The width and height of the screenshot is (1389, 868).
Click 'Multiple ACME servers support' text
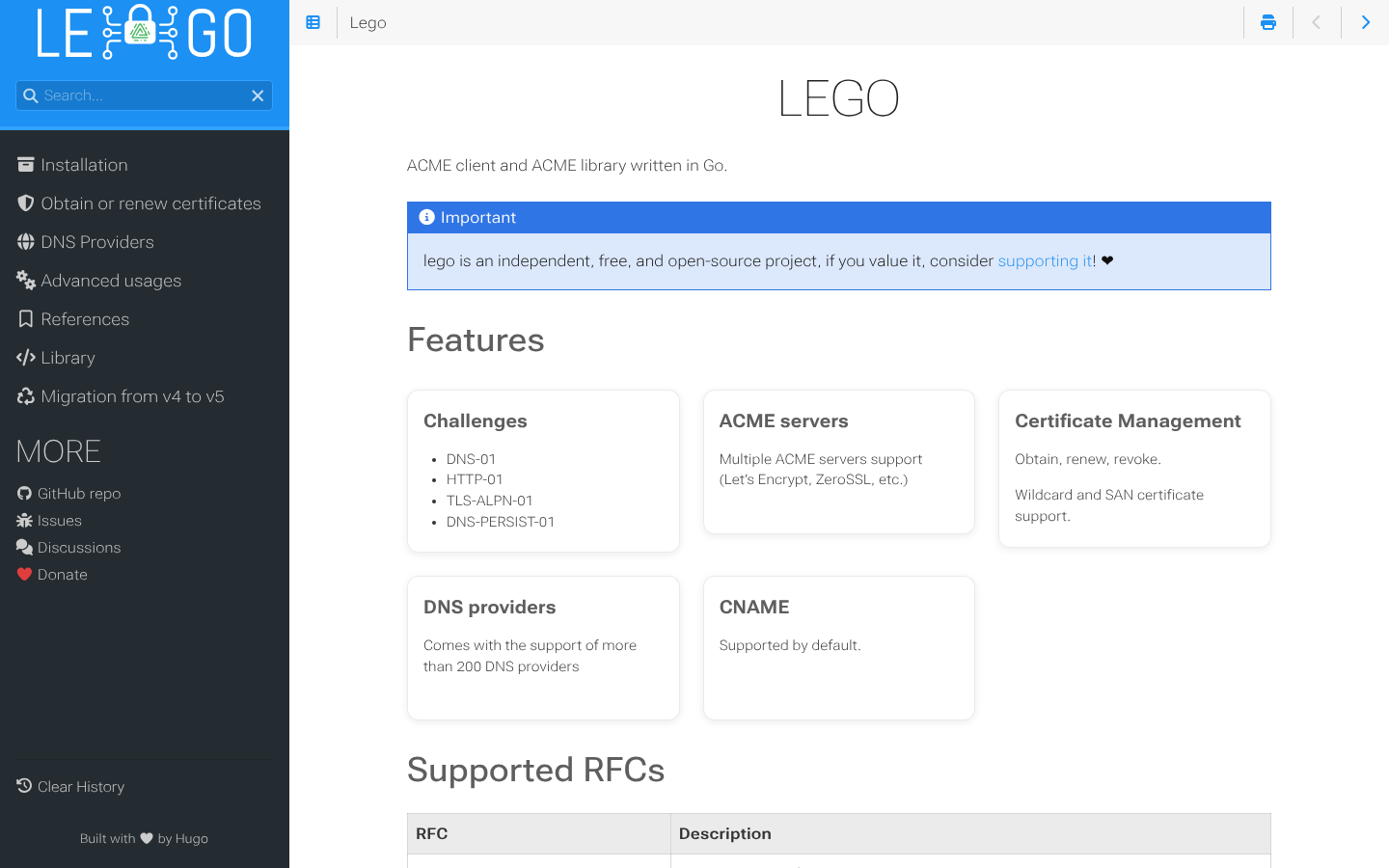click(821, 459)
